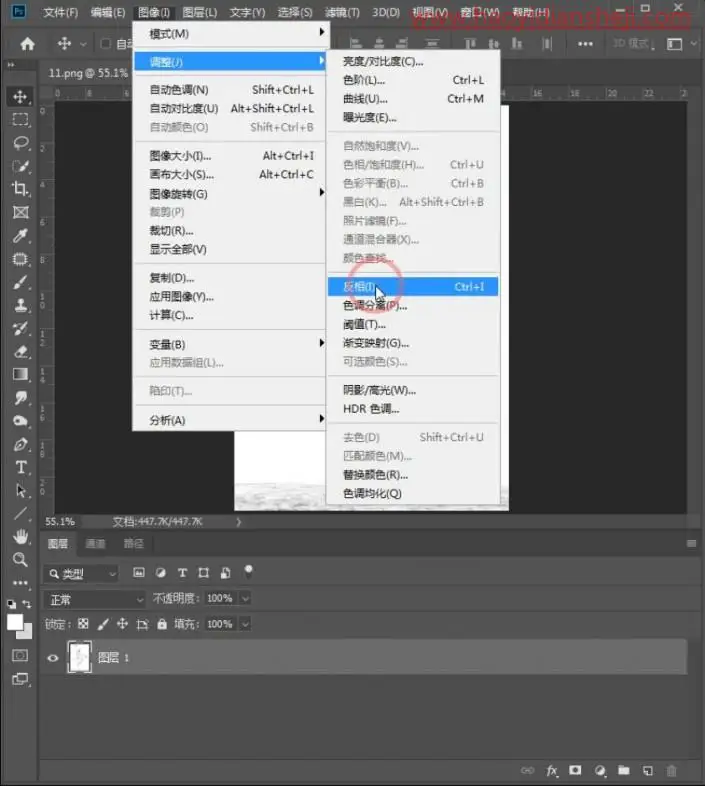Open the opacity 100% dropdown arrow
Viewport: 705px width, 786px height.
pyautogui.click(x=245, y=598)
